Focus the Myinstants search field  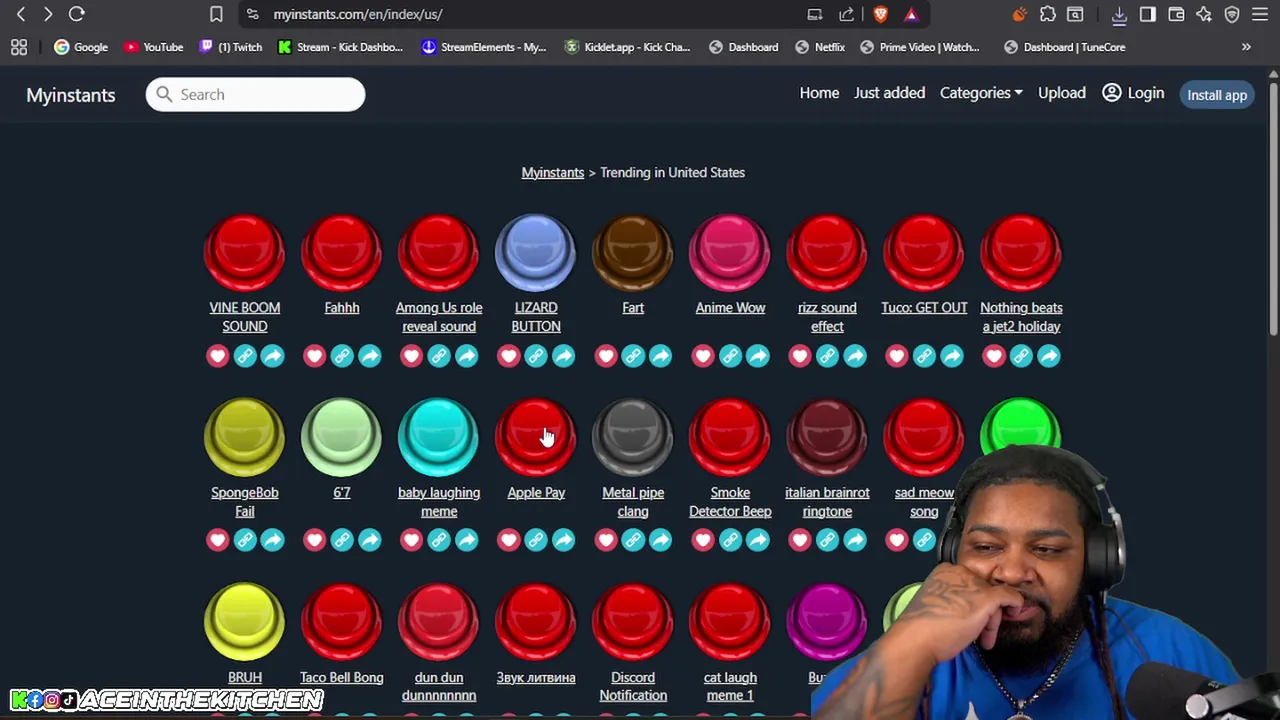(255, 95)
